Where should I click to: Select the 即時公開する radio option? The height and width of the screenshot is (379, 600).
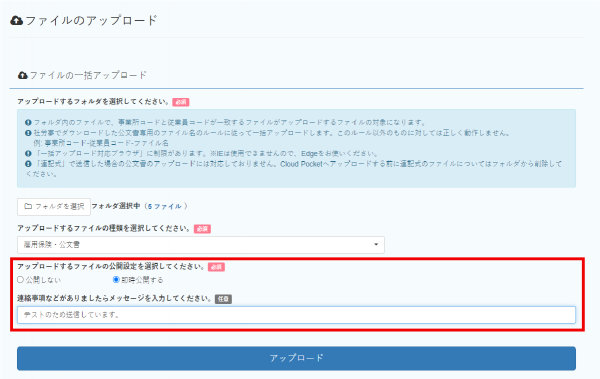[116, 280]
